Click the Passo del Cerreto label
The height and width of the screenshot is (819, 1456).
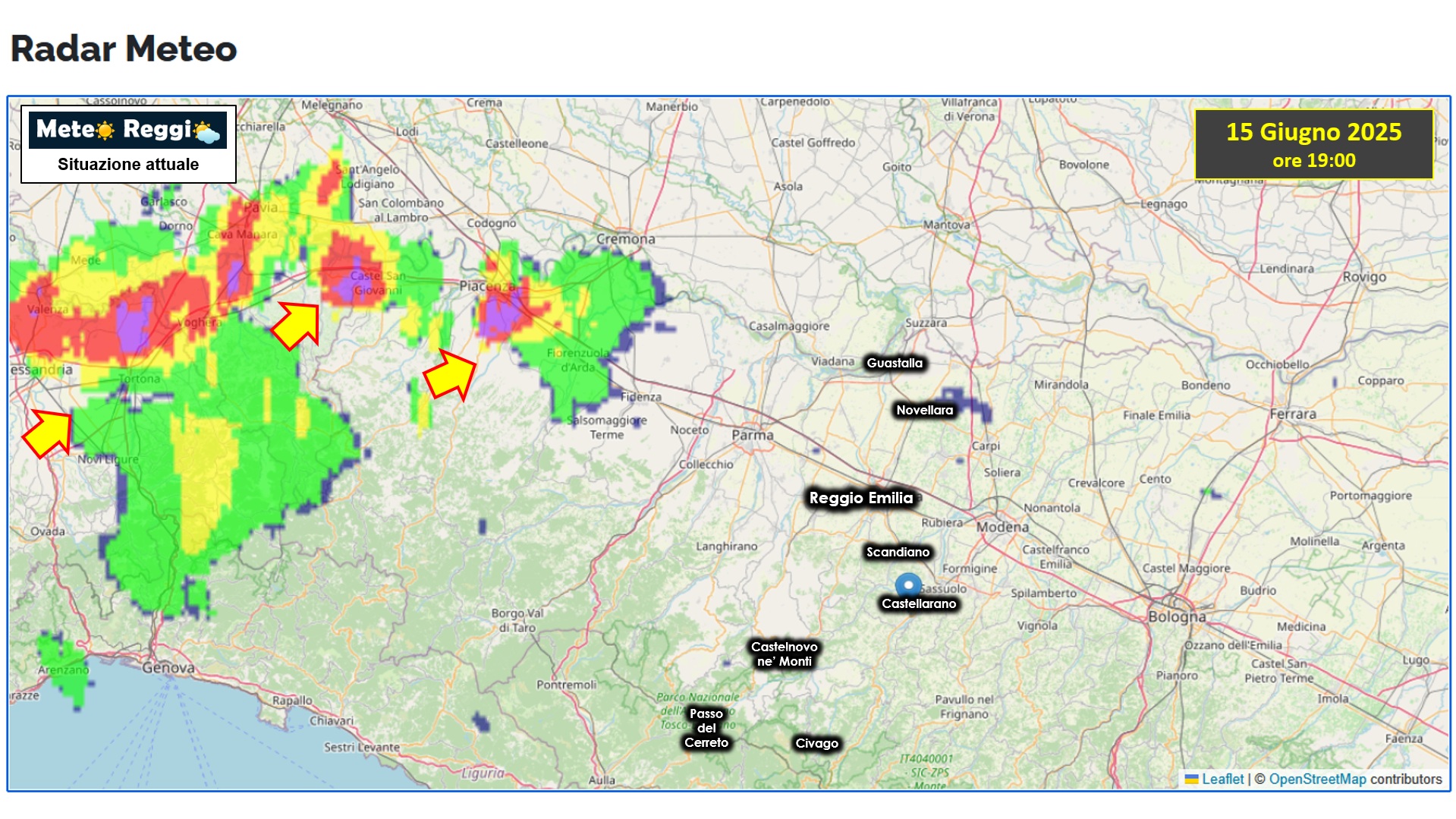(706, 728)
